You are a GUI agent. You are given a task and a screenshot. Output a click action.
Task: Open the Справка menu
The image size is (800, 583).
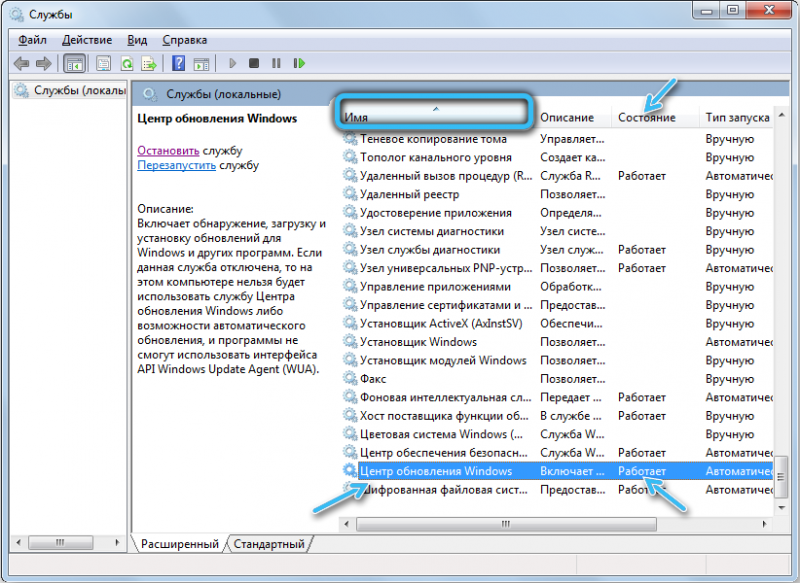185,40
